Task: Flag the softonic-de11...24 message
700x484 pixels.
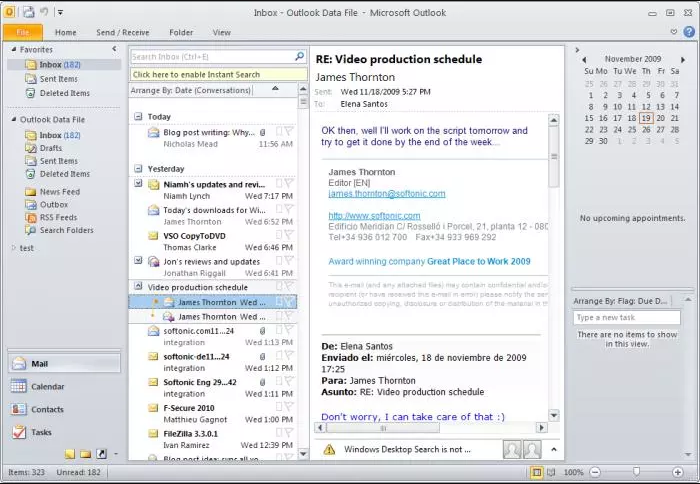Action: pos(289,355)
